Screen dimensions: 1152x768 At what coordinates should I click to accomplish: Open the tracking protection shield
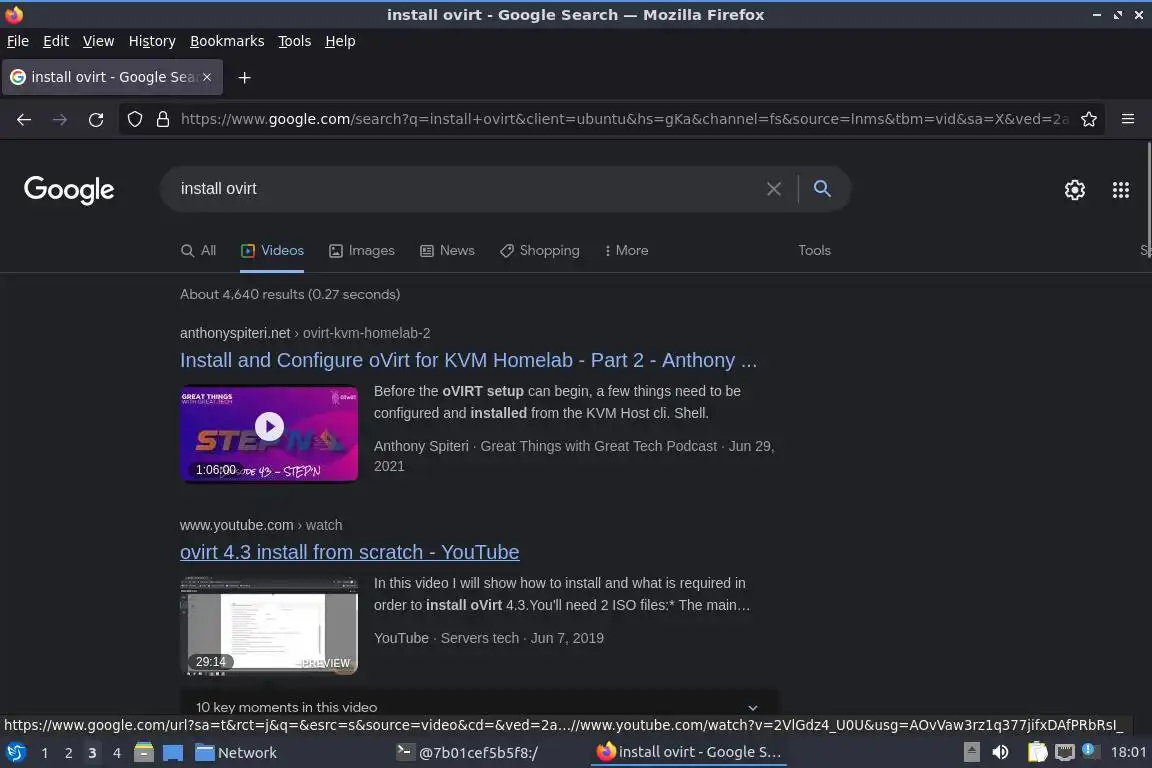[x=134, y=119]
